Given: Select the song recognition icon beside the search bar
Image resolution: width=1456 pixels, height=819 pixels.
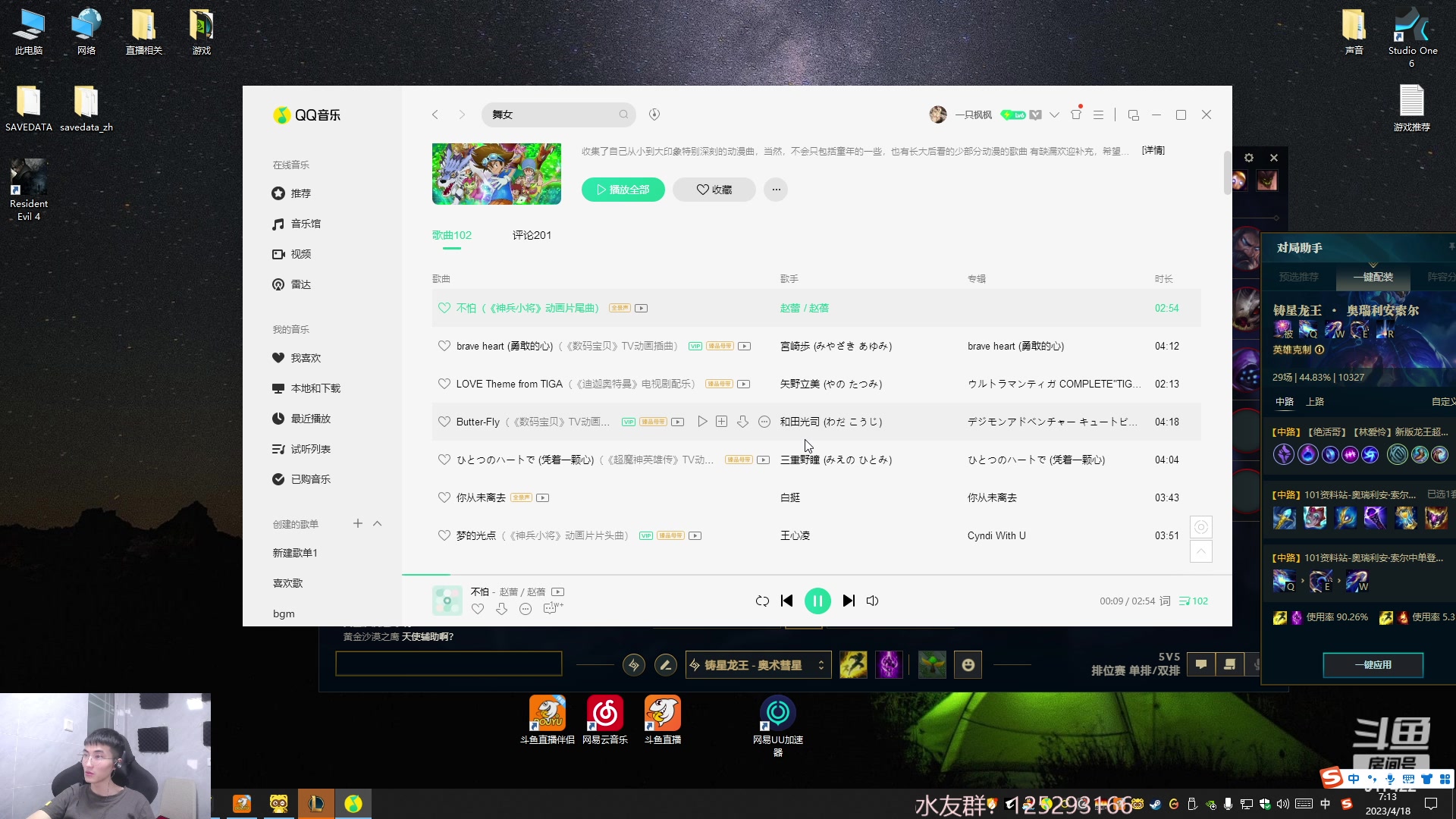Looking at the screenshot, I should coord(654,115).
